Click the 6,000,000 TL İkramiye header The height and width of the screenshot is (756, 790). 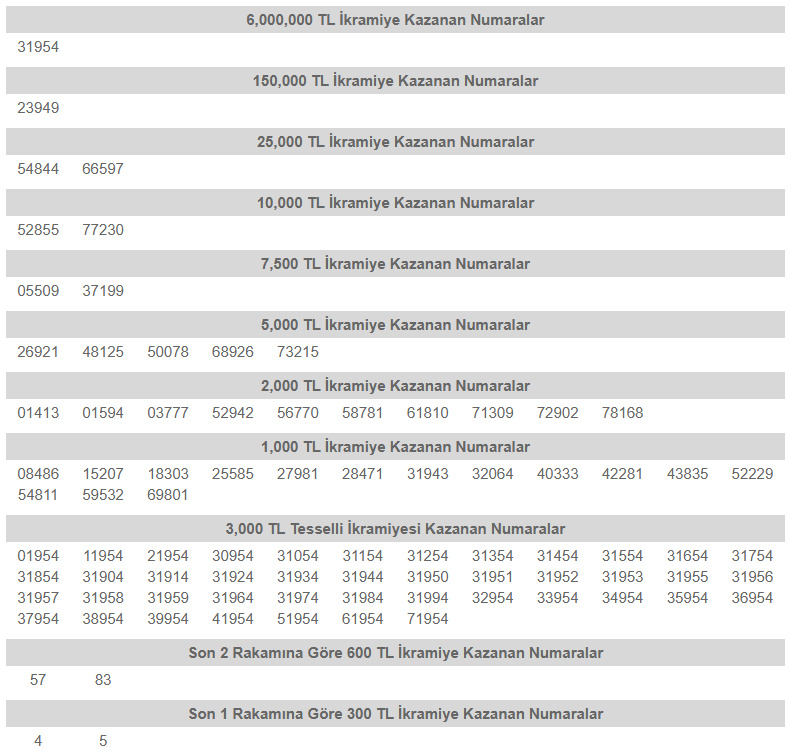pos(395,20)
